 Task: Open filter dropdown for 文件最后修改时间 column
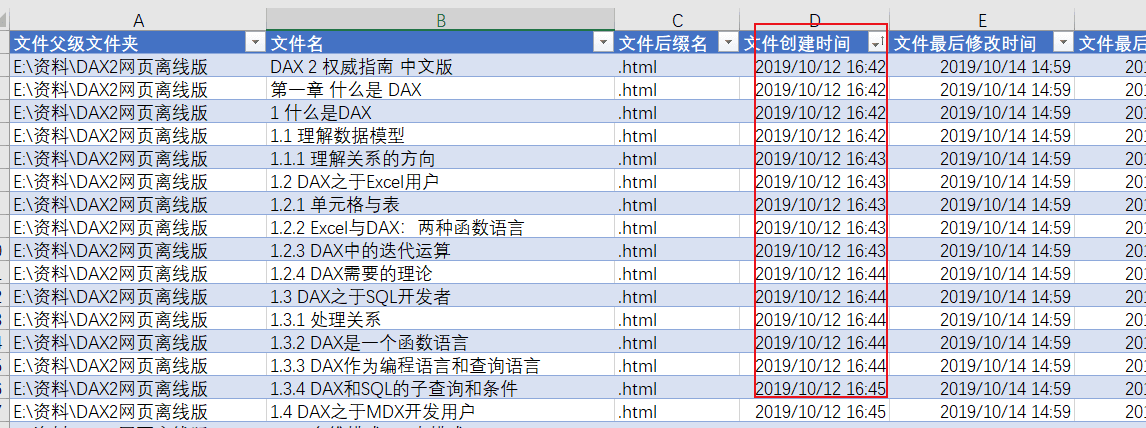[1063, 43]
